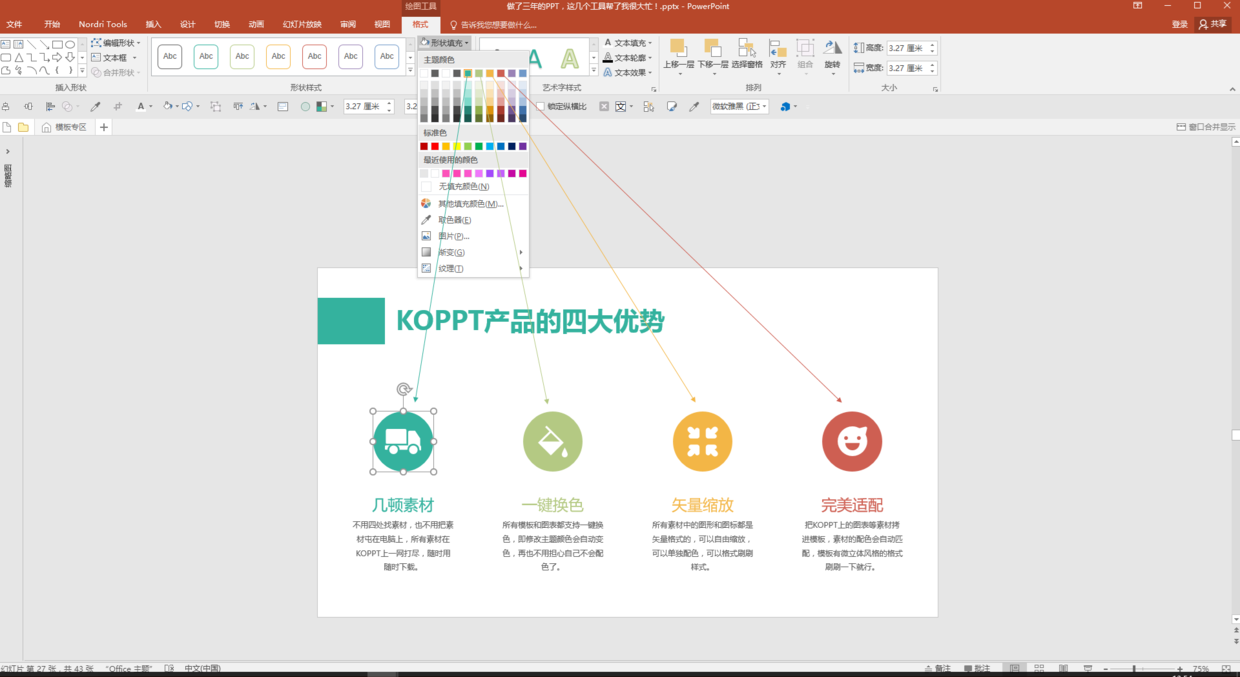Select the paint bucket circle icon on slide
This screenshot has width=1240, height=677.
click(552, 441)
